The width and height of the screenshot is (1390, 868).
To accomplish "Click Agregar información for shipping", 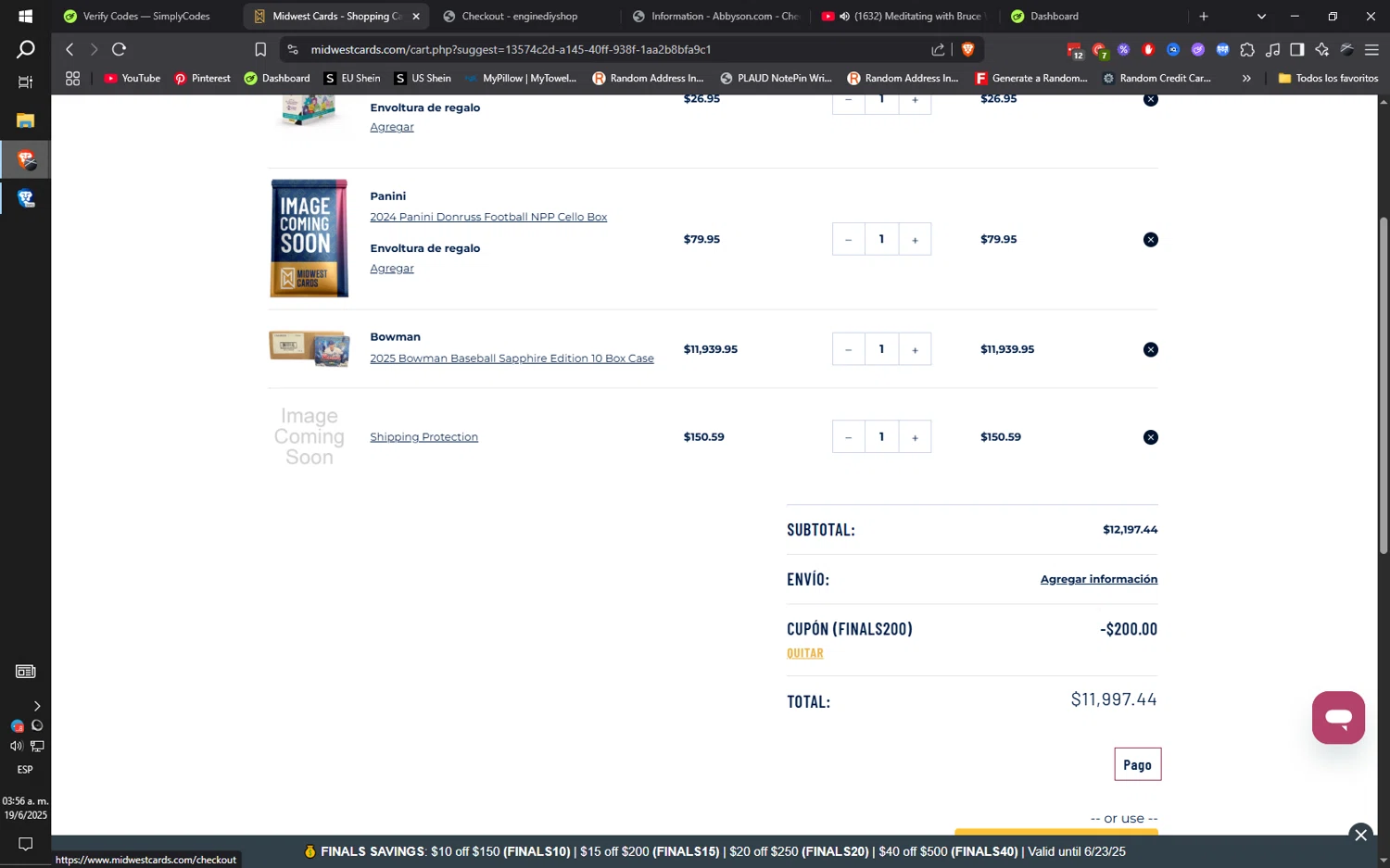I will click(1098, 579).
